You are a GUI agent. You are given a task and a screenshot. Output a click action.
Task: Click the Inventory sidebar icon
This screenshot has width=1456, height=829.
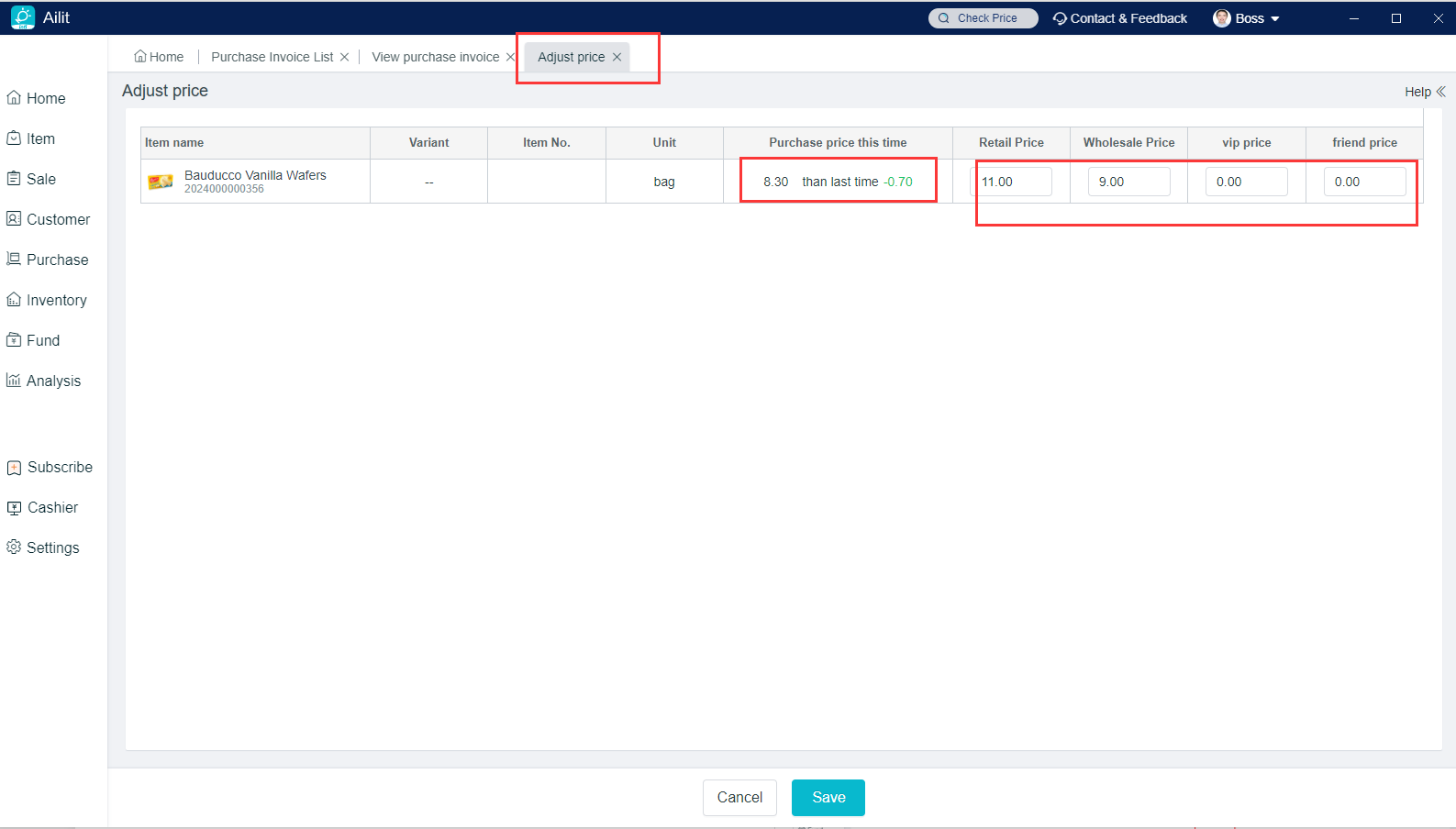[14, 300]
